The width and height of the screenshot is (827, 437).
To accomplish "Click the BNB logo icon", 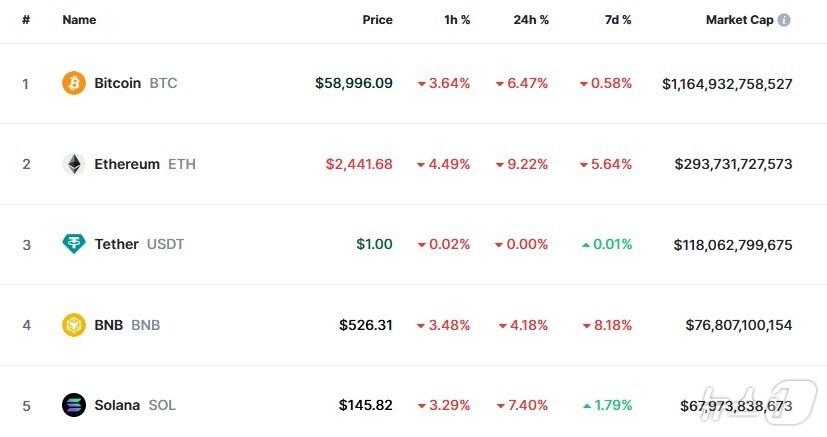I will [74, 325].
